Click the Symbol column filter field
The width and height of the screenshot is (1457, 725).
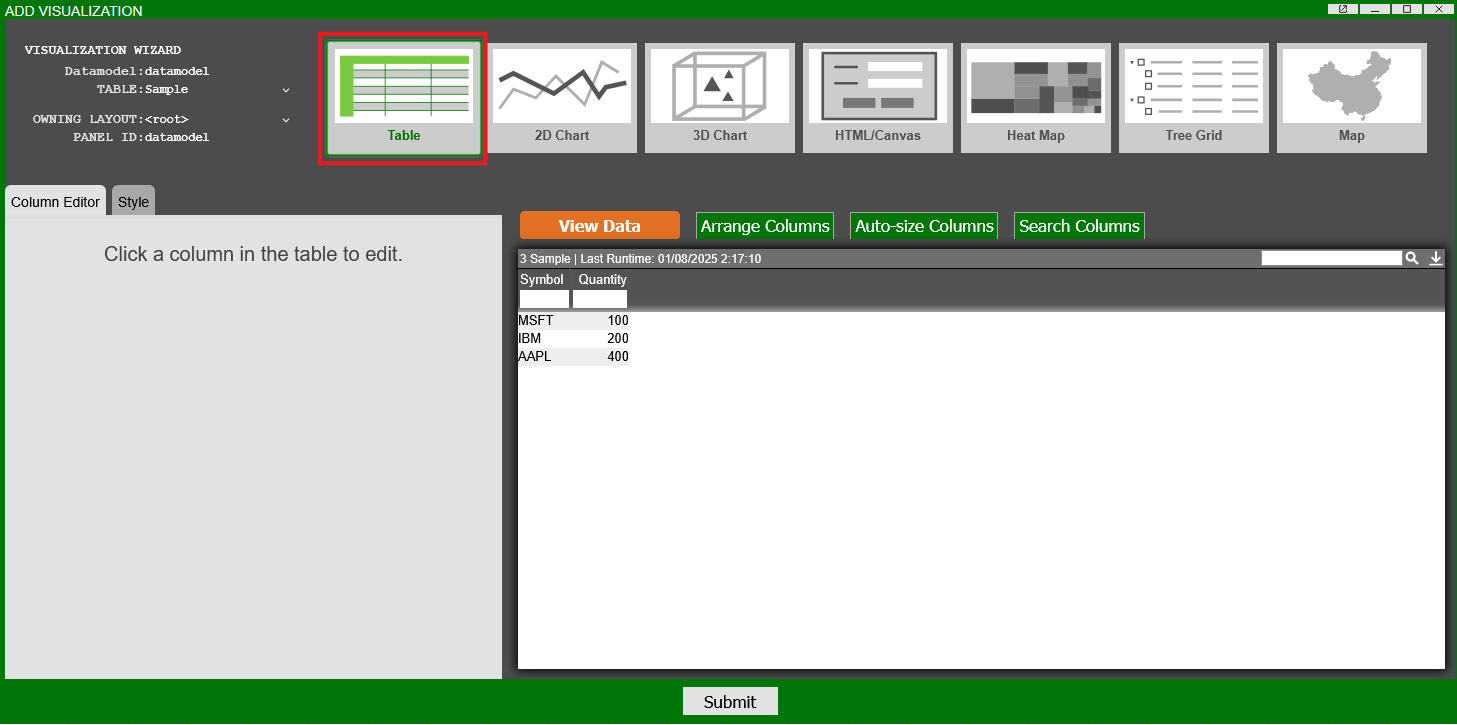[x=543, y=298]
